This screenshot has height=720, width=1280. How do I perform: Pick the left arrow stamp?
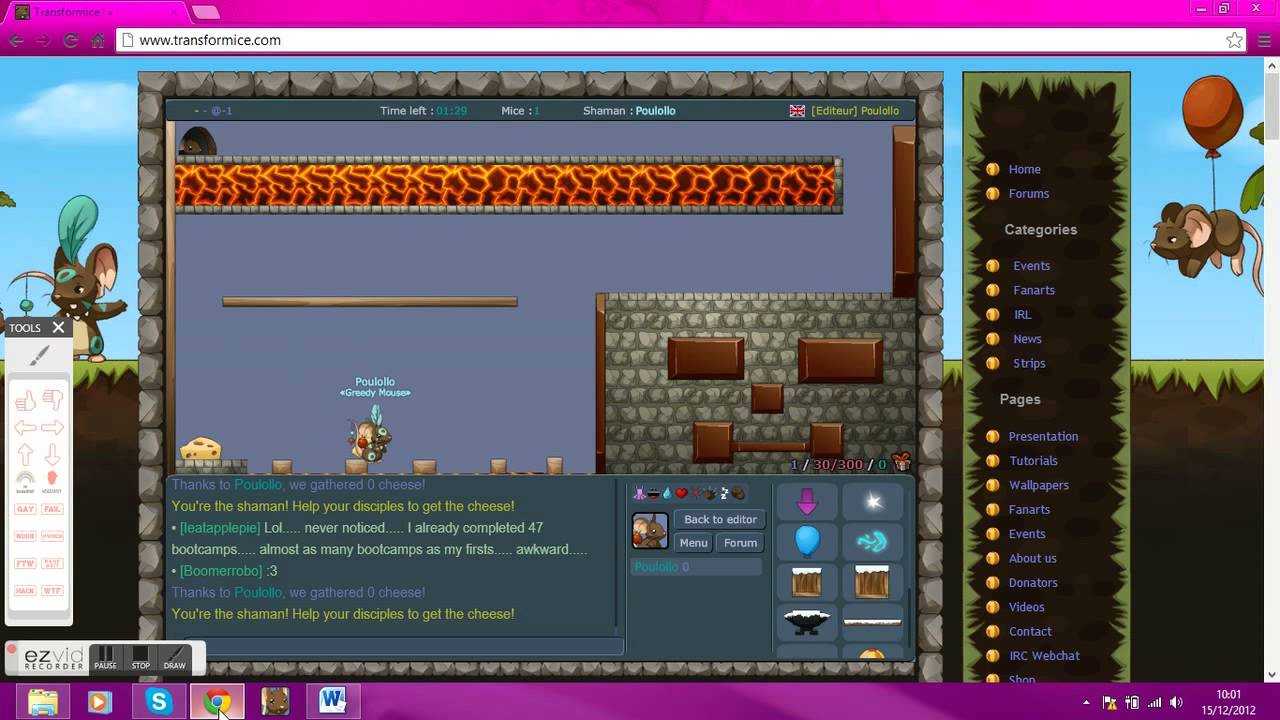25,428
